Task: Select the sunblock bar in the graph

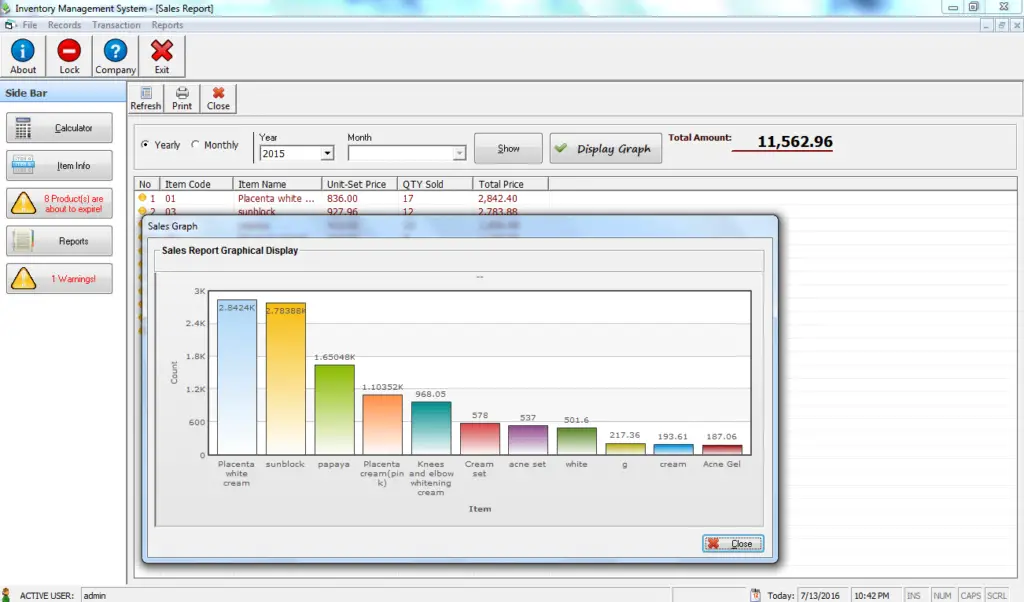Action: coord(284,380)
